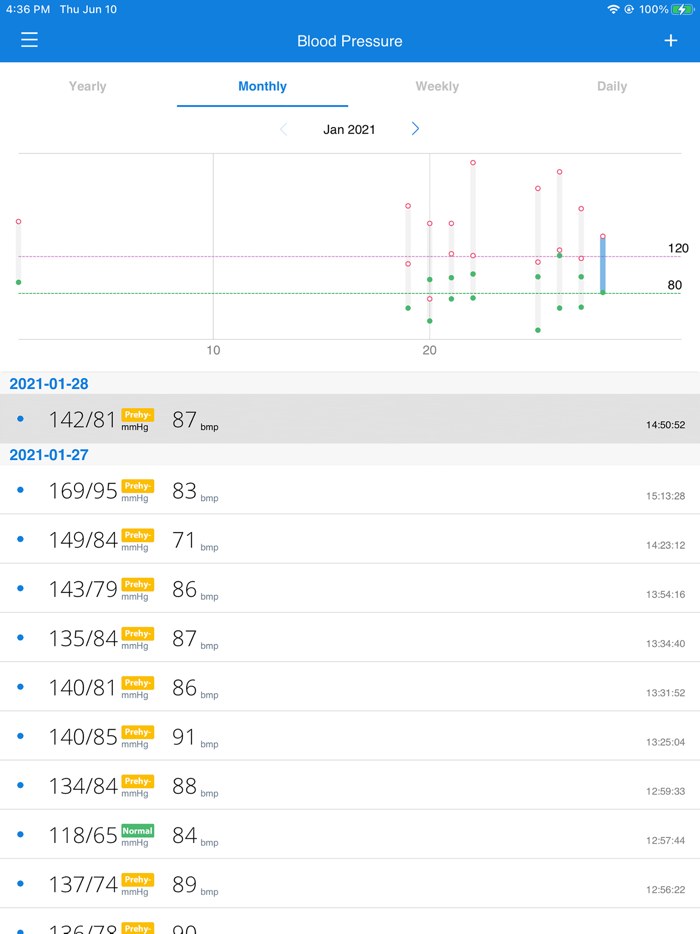Go to next month arrow
Screen dimensions: 700x934
click(415, 129)
